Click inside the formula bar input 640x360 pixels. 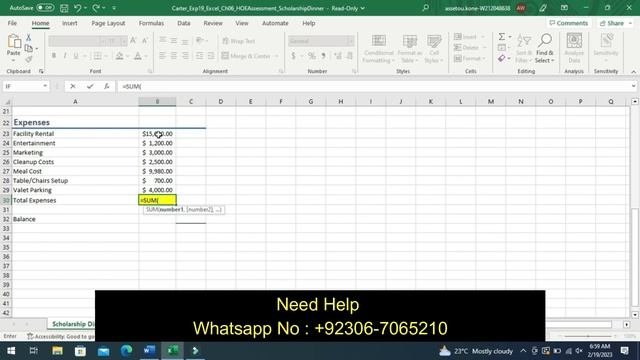pyautogui.click(x=373, y=86)
